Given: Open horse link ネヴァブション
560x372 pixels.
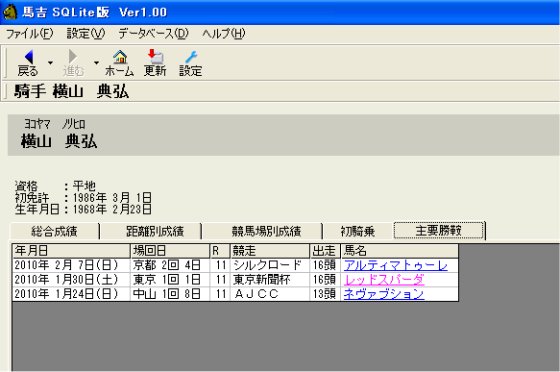Looking at the screenshot, I should 384,294.
